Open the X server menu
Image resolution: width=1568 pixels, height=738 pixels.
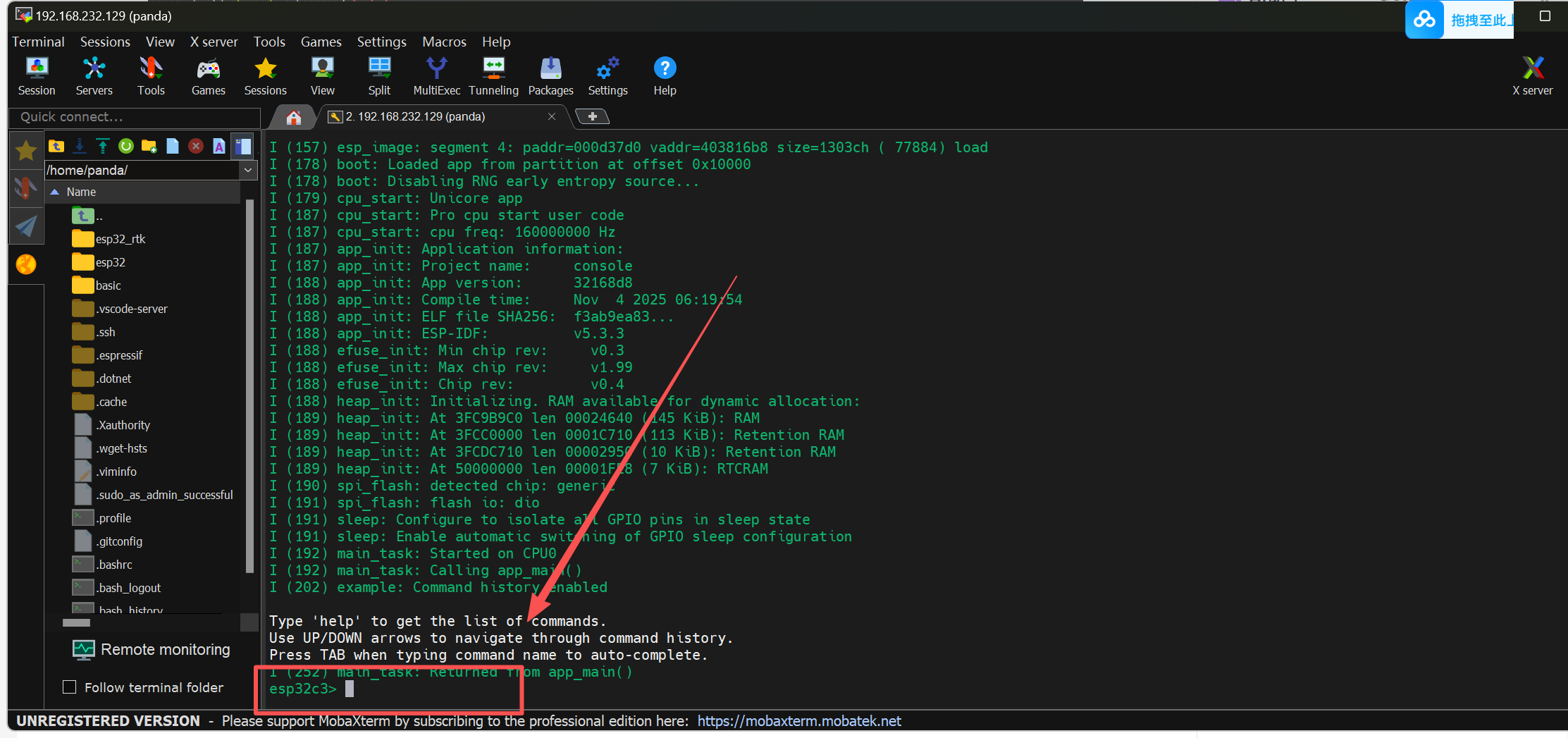(x=214, y=42)
